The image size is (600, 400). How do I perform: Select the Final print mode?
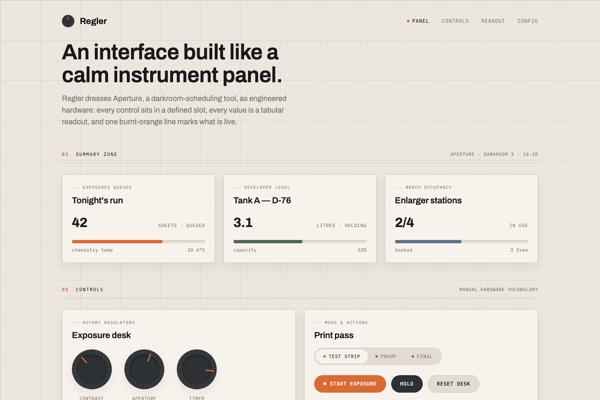tap(422, 356)
